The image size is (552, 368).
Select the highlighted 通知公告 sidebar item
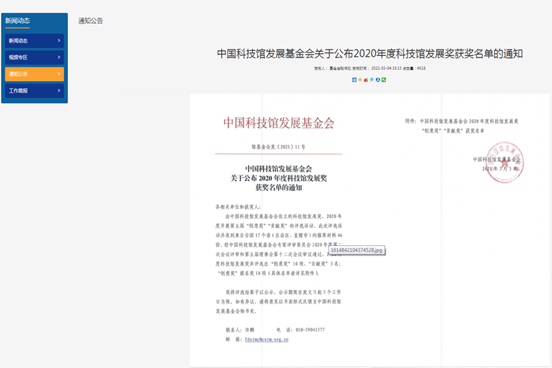pos(34,74)
